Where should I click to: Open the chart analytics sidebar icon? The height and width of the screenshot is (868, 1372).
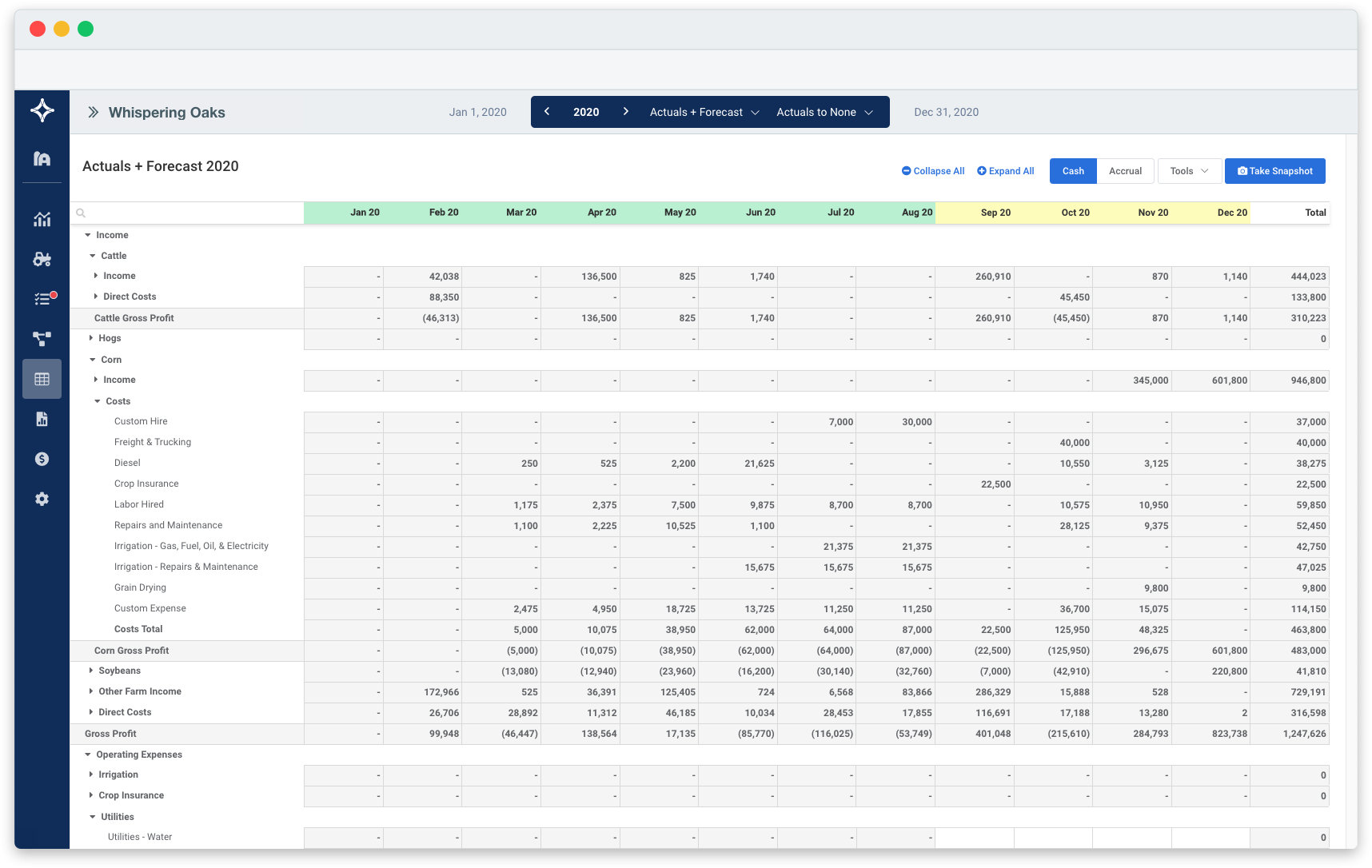(42, 219)
